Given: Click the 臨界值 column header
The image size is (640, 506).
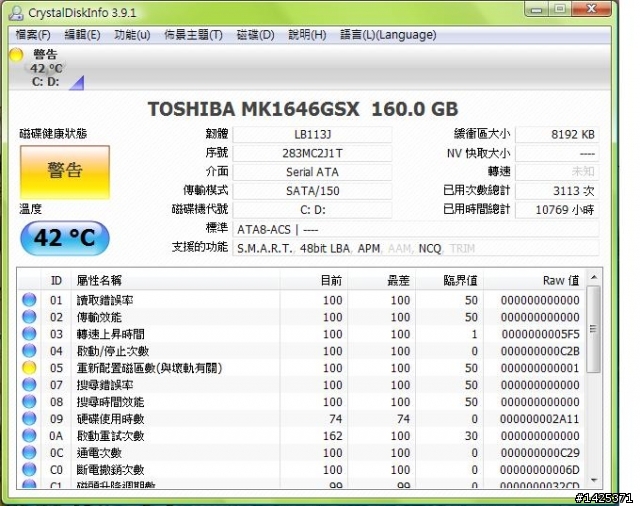Looking at the screenshot, I should 449,280.
